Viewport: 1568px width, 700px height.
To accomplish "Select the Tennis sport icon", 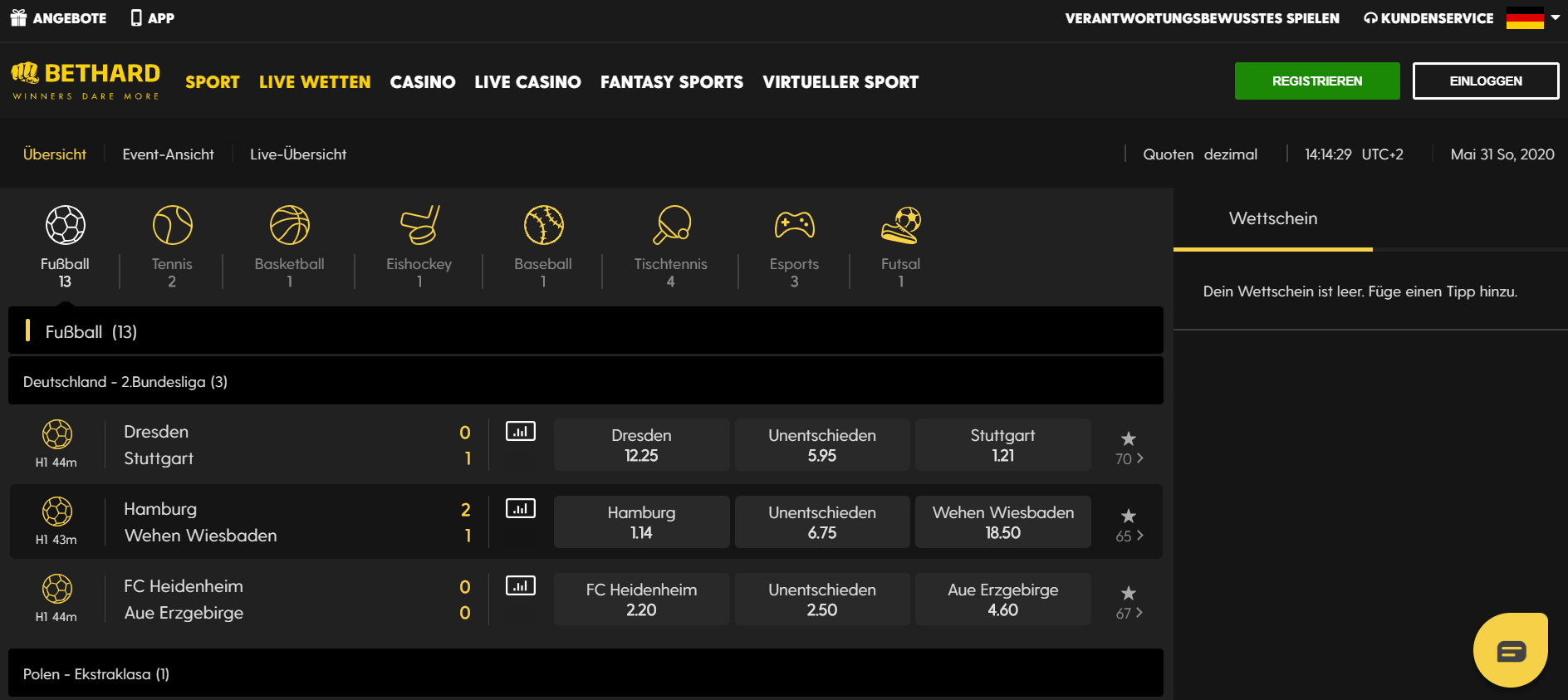I will pos(173,225).
